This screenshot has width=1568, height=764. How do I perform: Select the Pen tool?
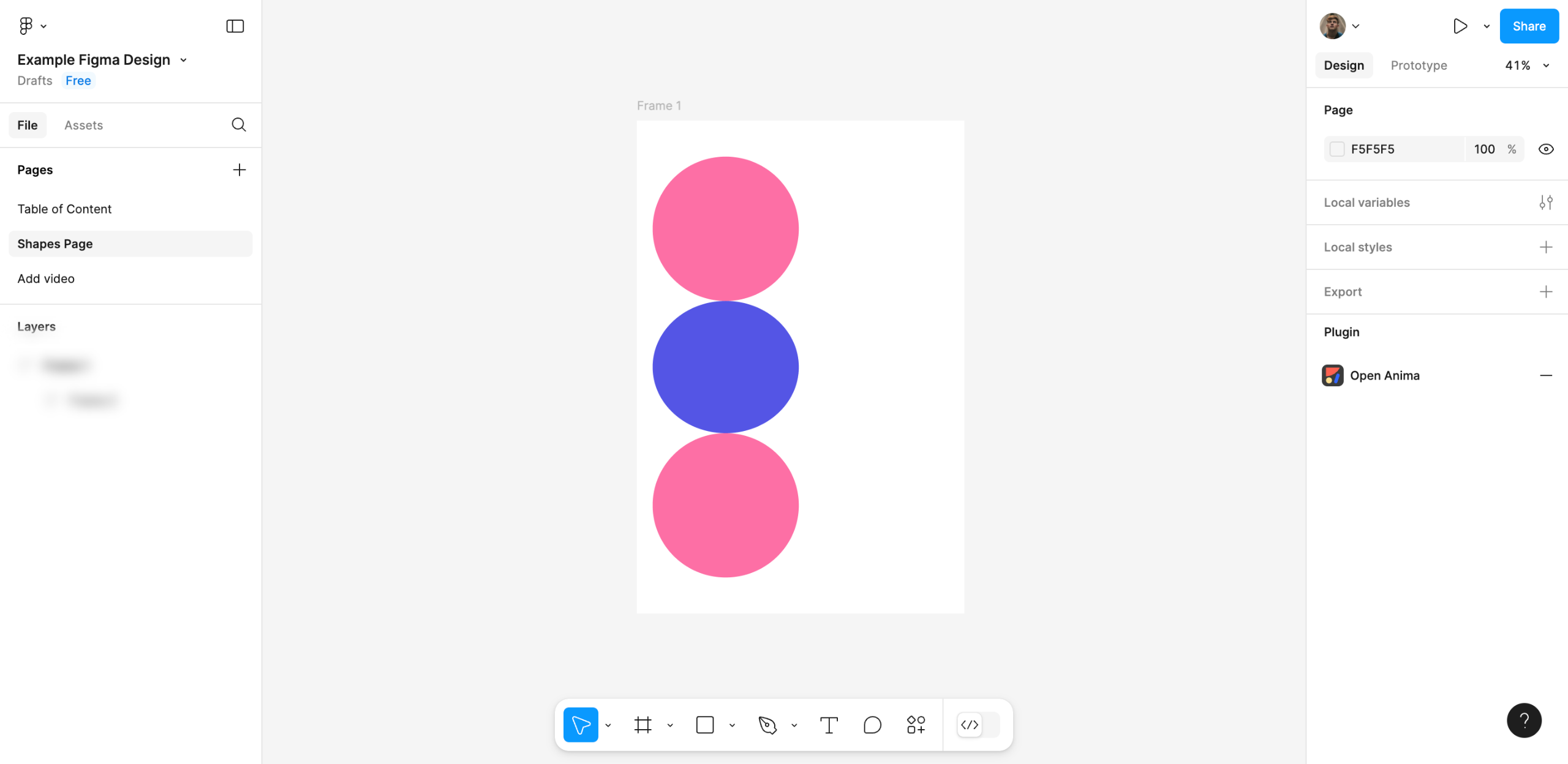(767, 725)
